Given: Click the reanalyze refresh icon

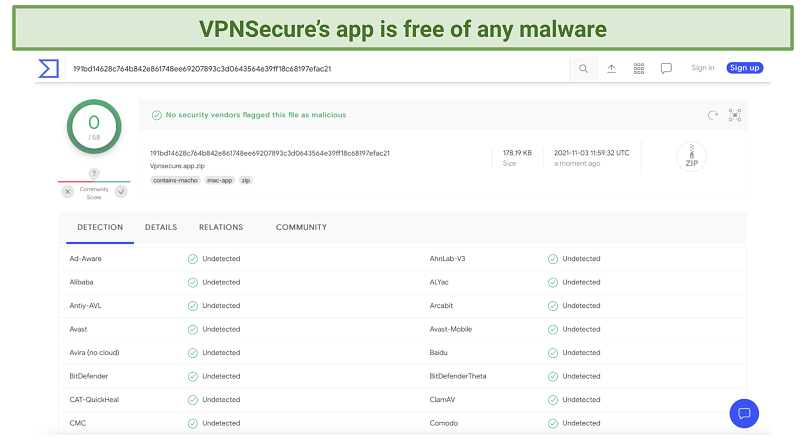Looking at the screenshot, I should point(712,115).
